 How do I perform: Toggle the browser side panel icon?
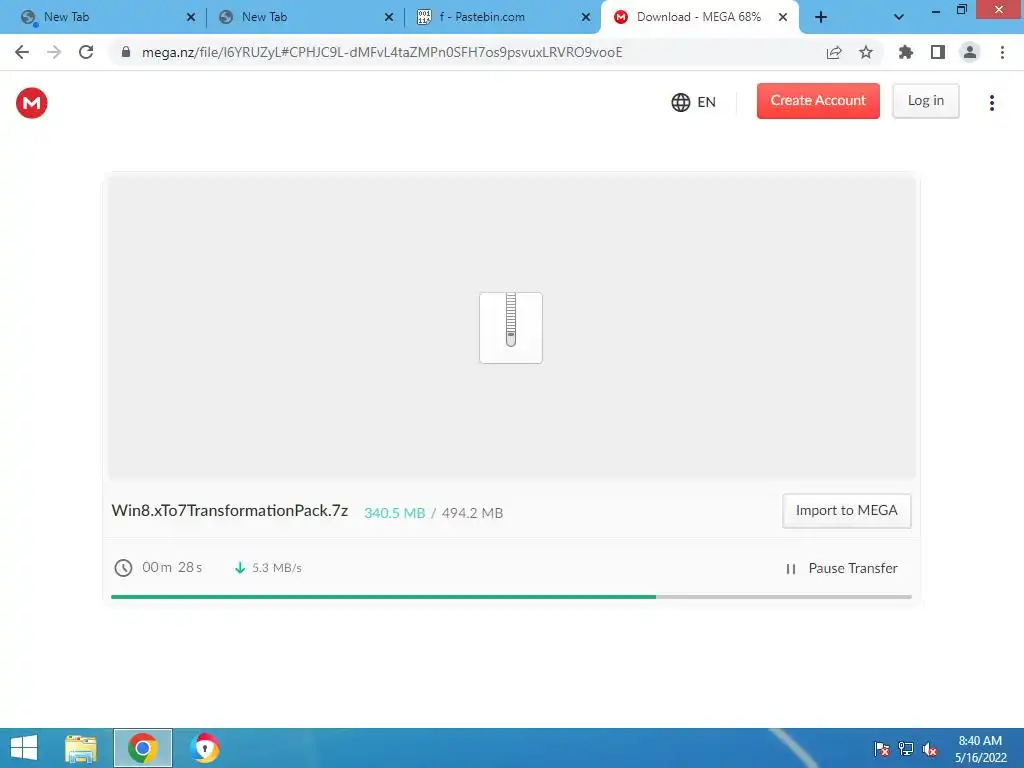click(938, 52)
